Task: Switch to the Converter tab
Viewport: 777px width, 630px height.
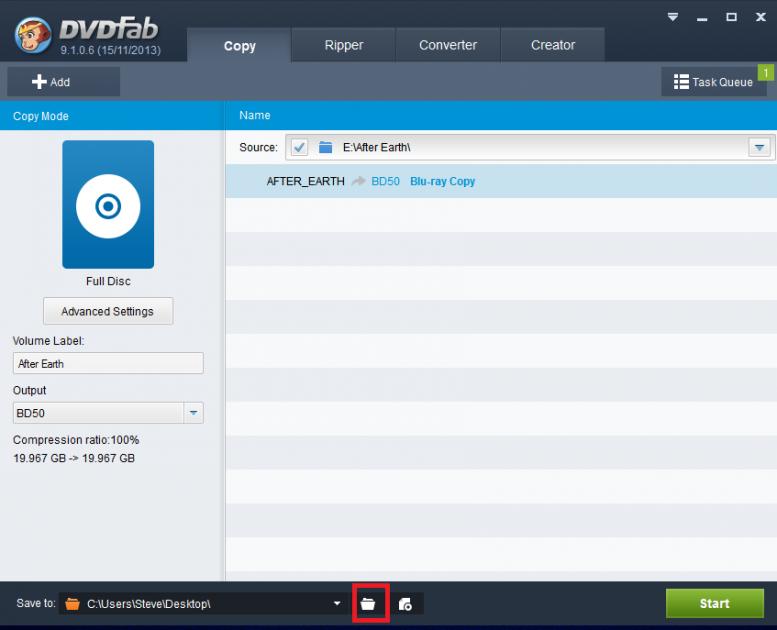Action: (x=448, y=45)
